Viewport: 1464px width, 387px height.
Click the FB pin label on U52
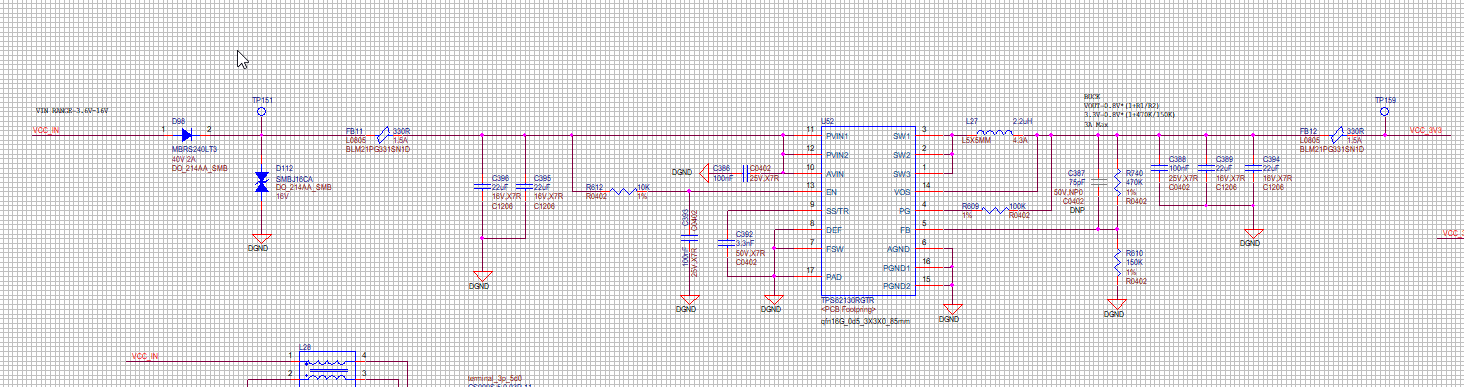[x=906, y=230]
